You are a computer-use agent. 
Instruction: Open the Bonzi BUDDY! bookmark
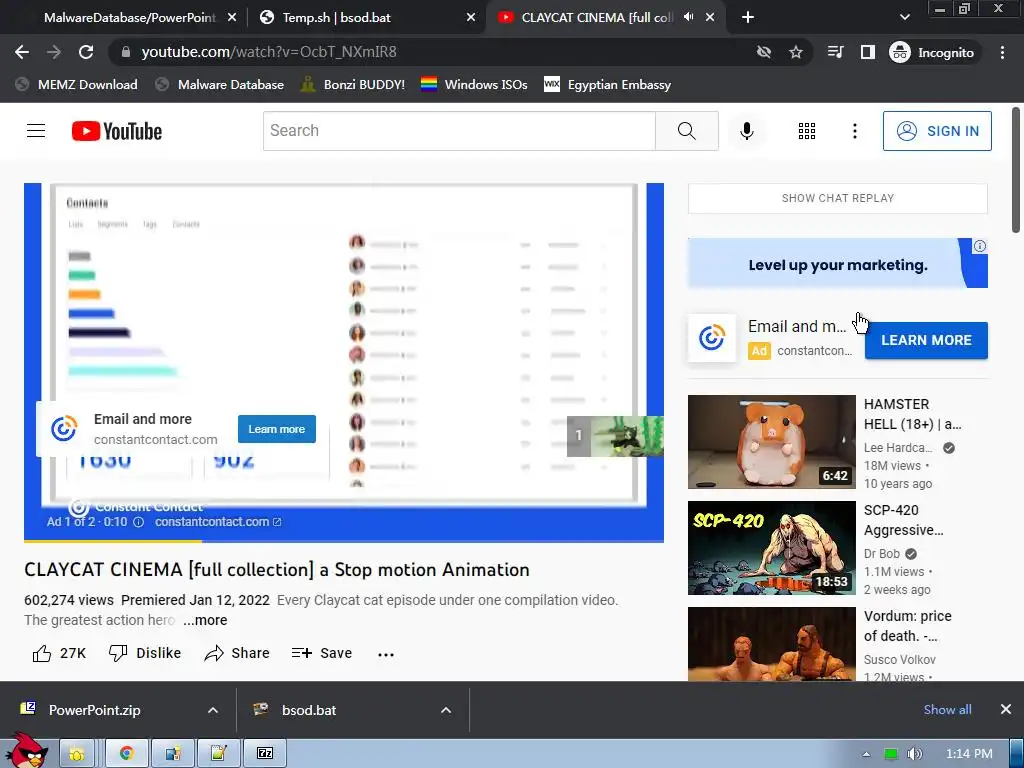pos(353,85)
